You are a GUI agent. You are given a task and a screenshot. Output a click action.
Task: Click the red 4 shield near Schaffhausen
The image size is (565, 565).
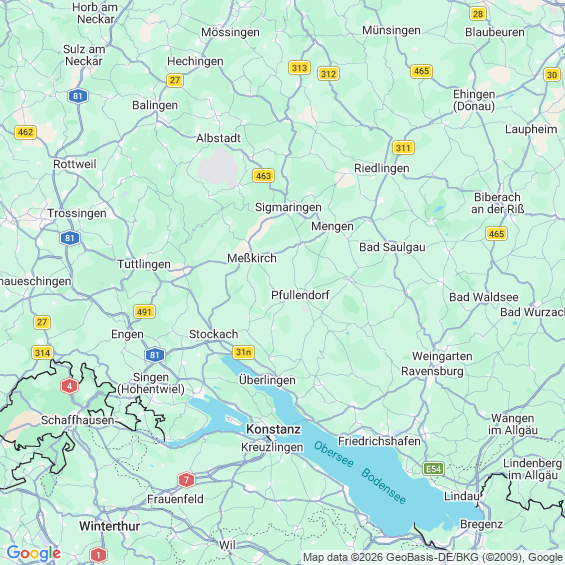click(x=70, y=387)
